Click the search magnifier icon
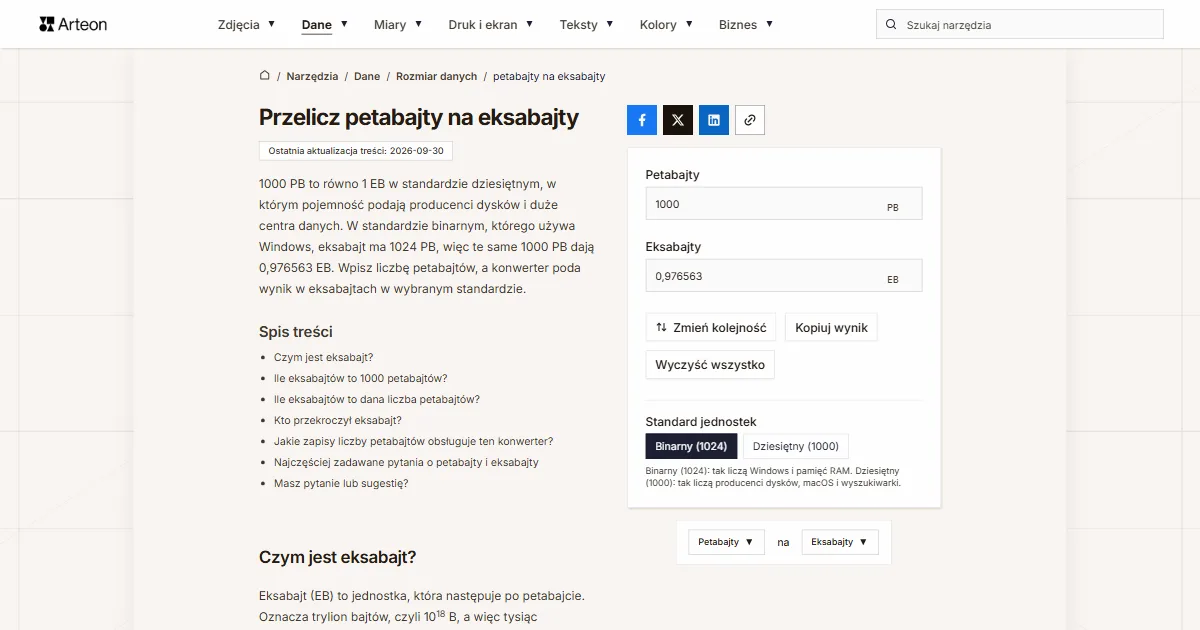Viewport: 1200px width, 630px height. point(891,25)
